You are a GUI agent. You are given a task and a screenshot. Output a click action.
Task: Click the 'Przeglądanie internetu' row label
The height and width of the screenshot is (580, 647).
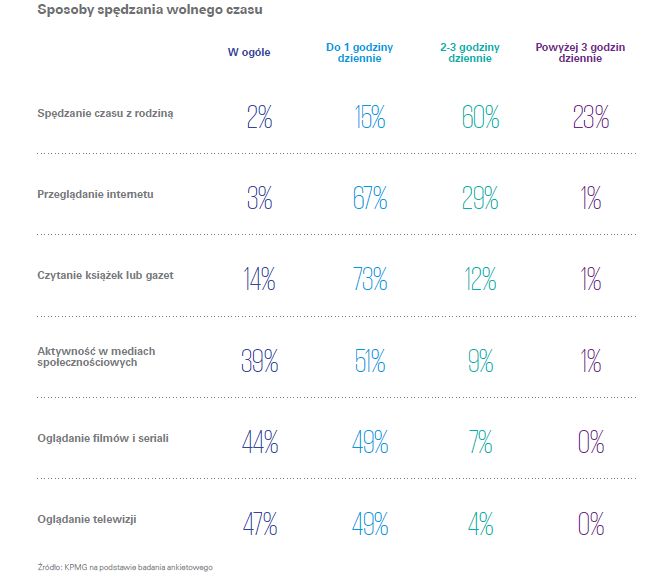pyautogui.click(x=96, y=193)
